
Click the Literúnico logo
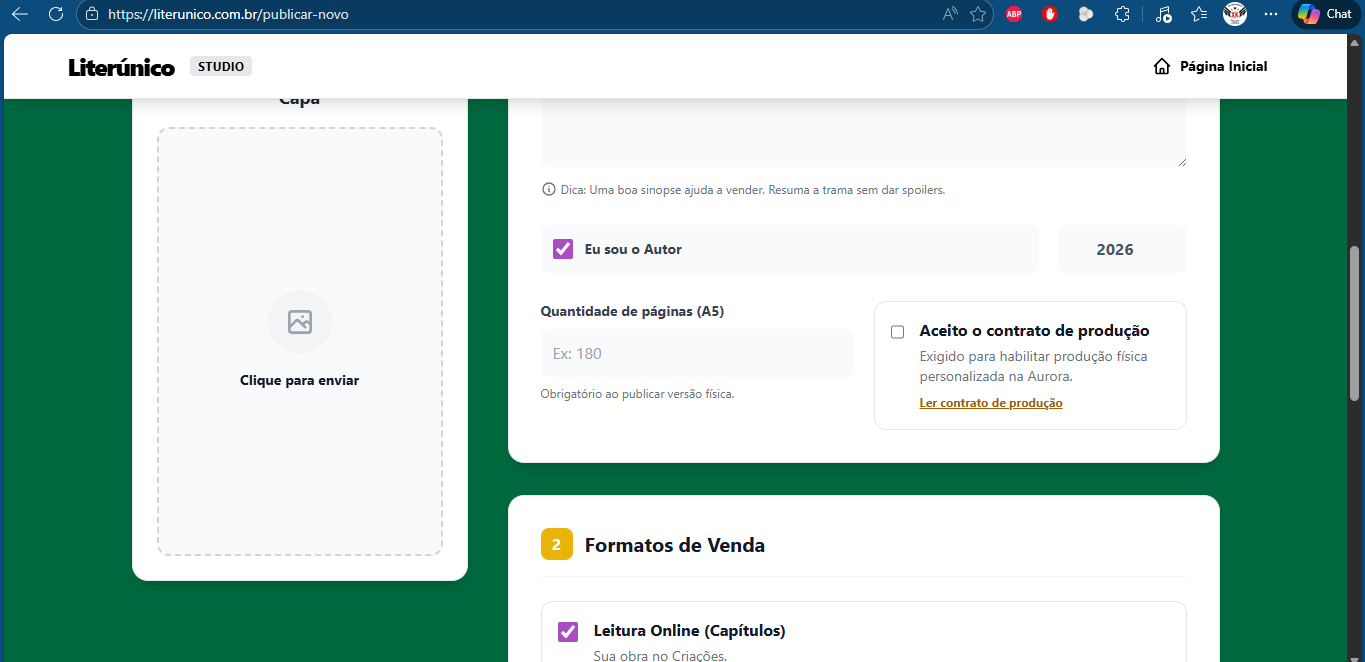click(121, 67)
